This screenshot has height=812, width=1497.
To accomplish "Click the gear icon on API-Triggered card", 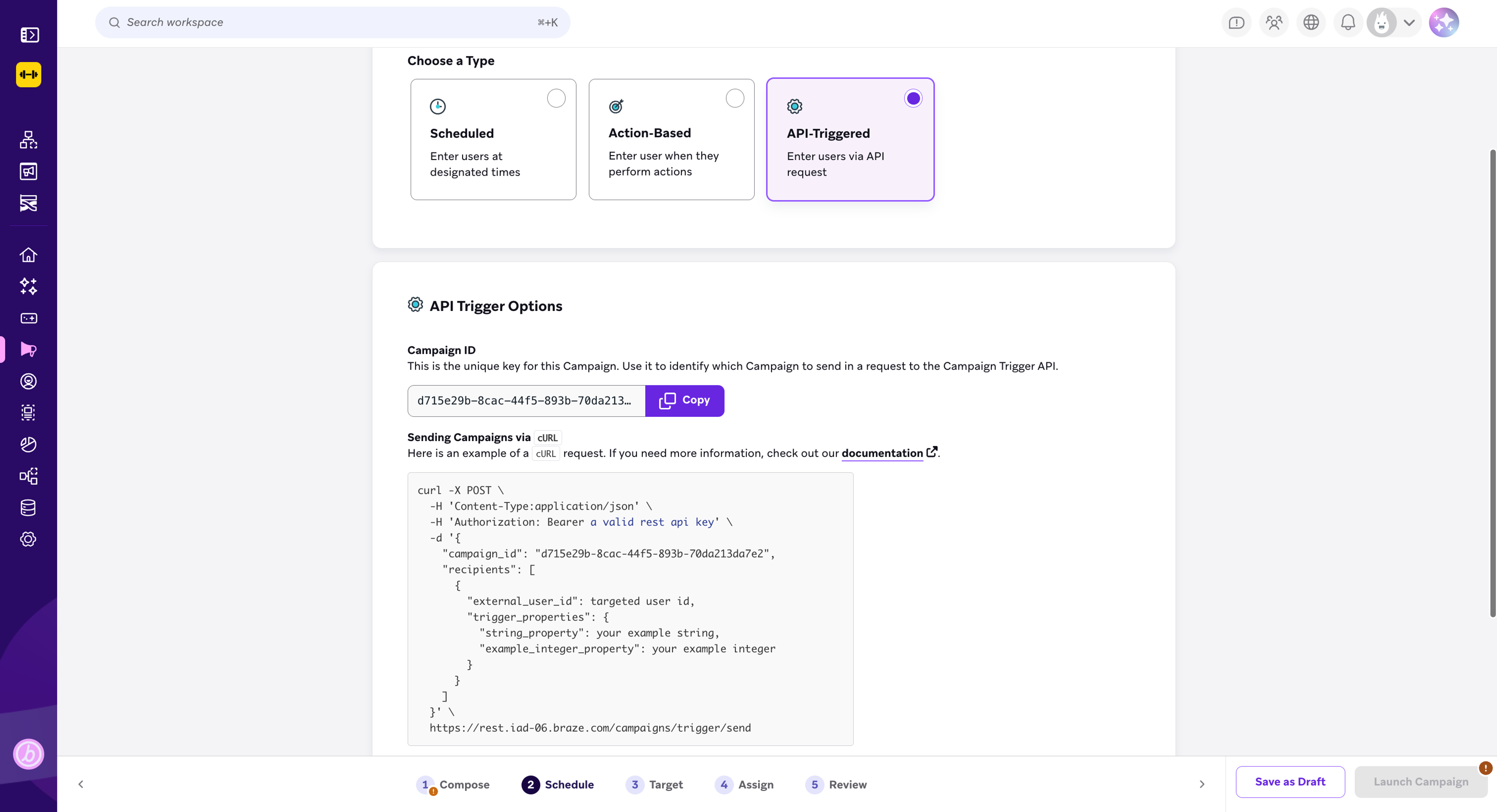I will point(795,106).
